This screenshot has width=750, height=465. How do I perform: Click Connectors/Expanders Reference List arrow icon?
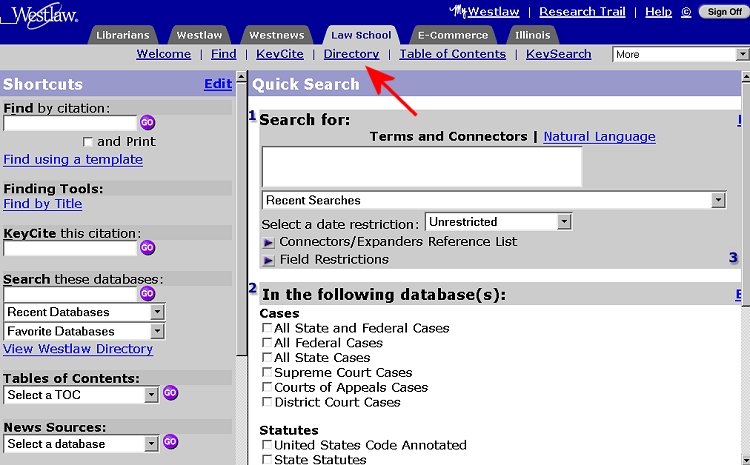coord(268,242)
